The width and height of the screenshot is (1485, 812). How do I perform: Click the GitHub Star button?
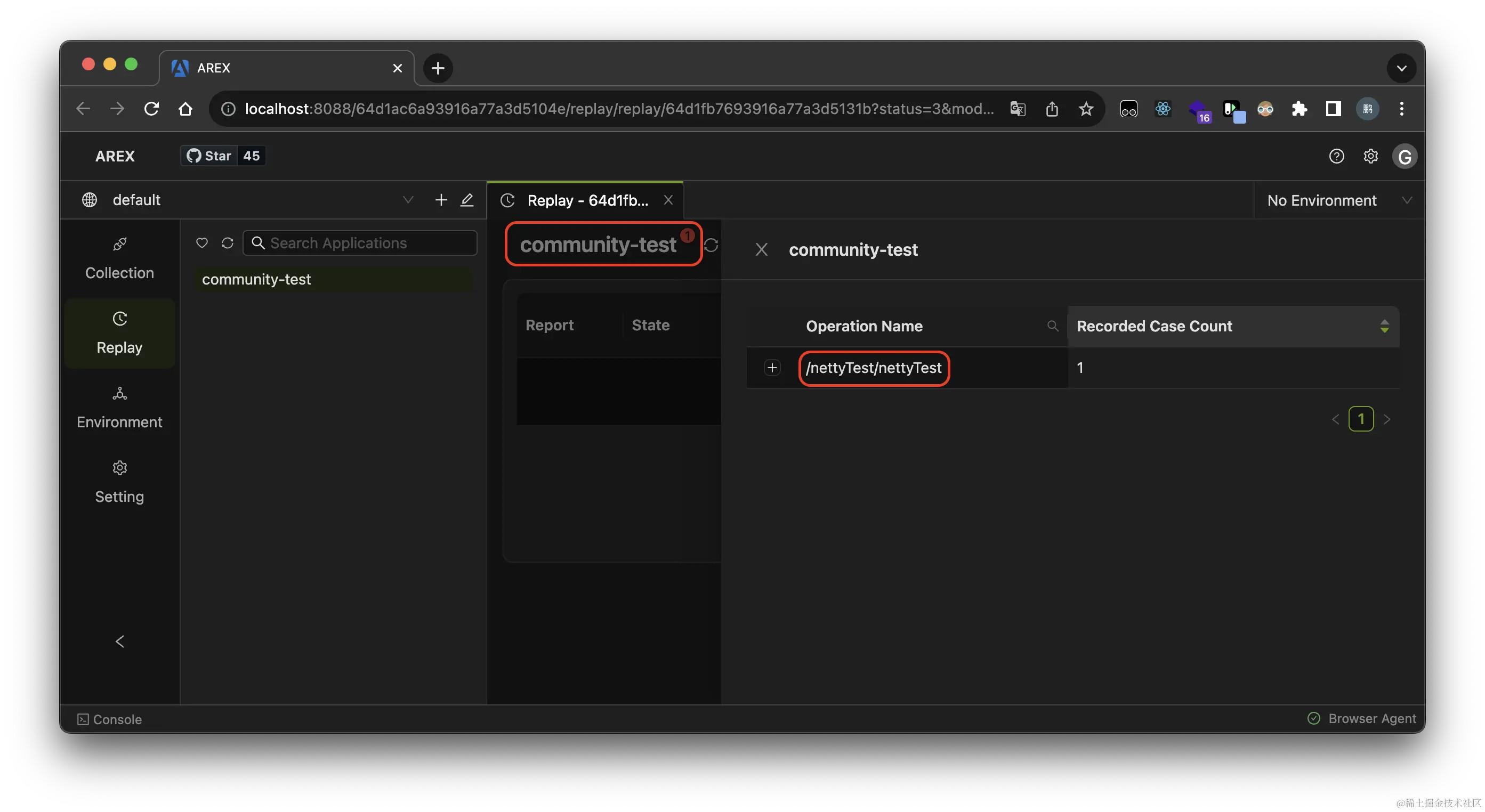pyautogui.click(x=209, y=156)
